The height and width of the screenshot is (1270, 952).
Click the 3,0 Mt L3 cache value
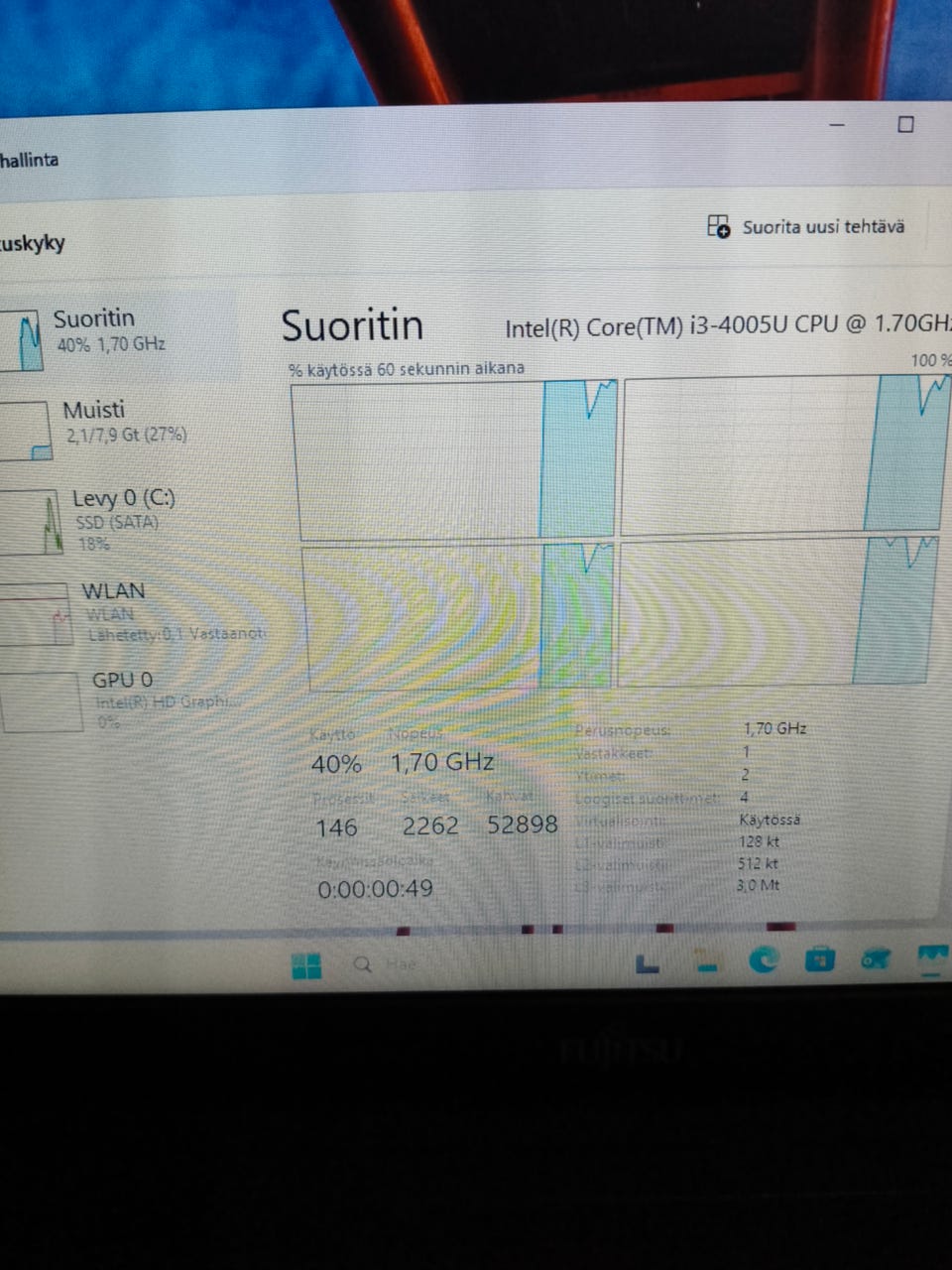[758, 885]
